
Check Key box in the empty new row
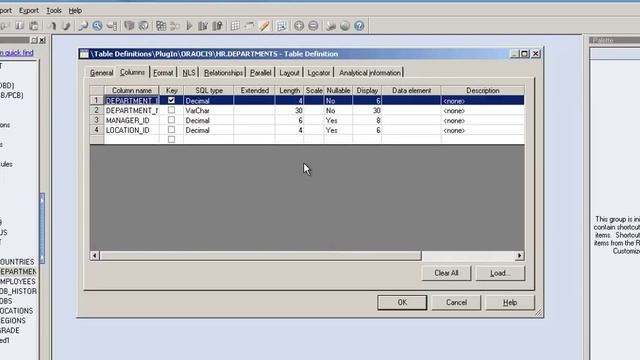[171, 140]
